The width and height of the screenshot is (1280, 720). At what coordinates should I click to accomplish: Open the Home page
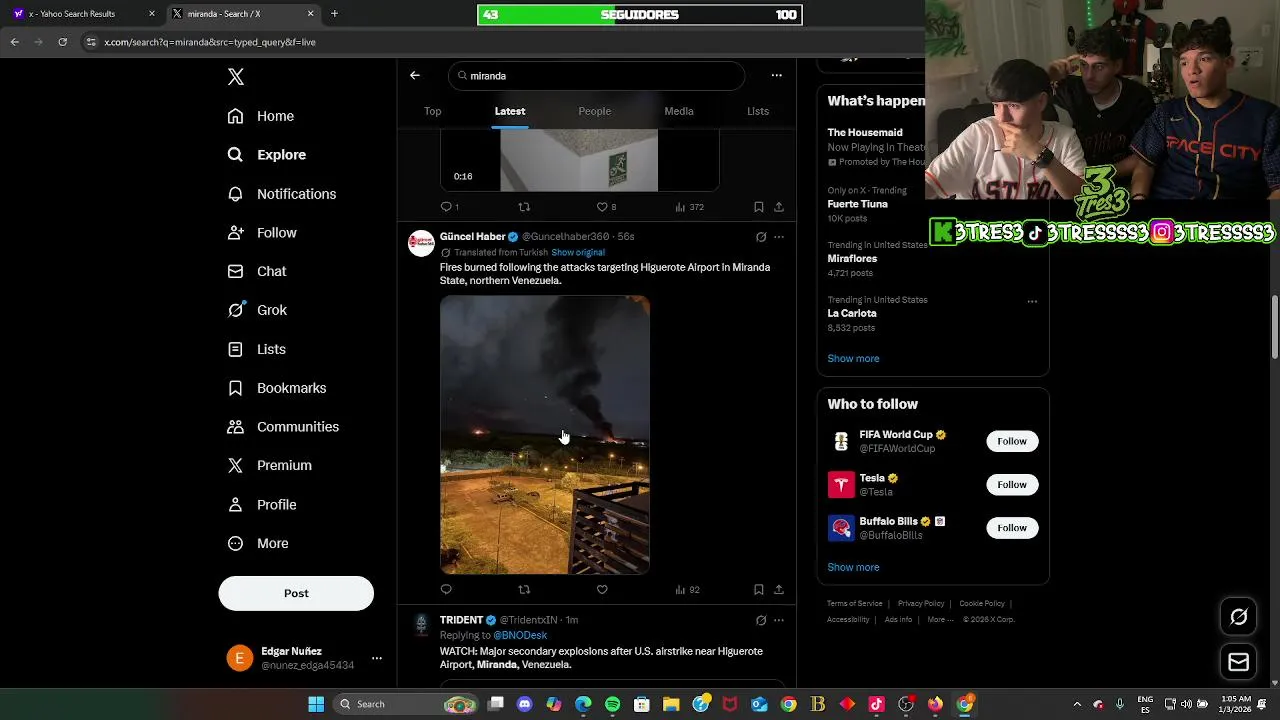tap(260, 116)
